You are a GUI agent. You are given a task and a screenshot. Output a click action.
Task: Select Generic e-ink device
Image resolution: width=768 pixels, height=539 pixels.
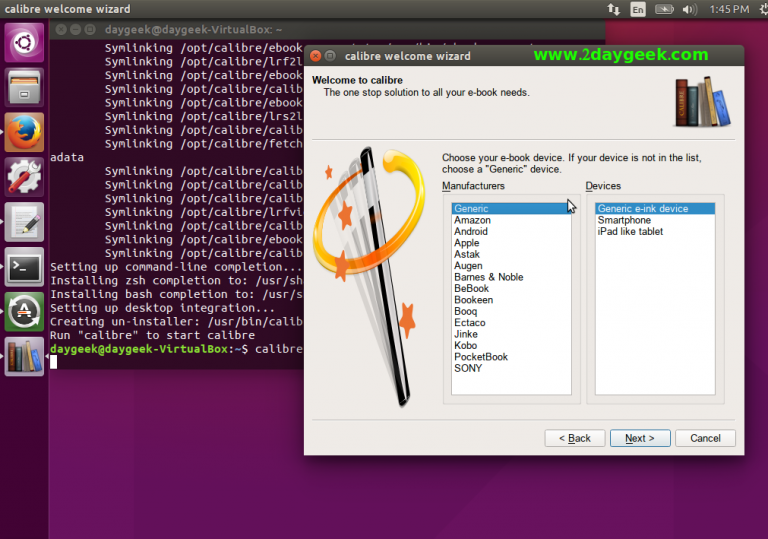tap(655, 209)
